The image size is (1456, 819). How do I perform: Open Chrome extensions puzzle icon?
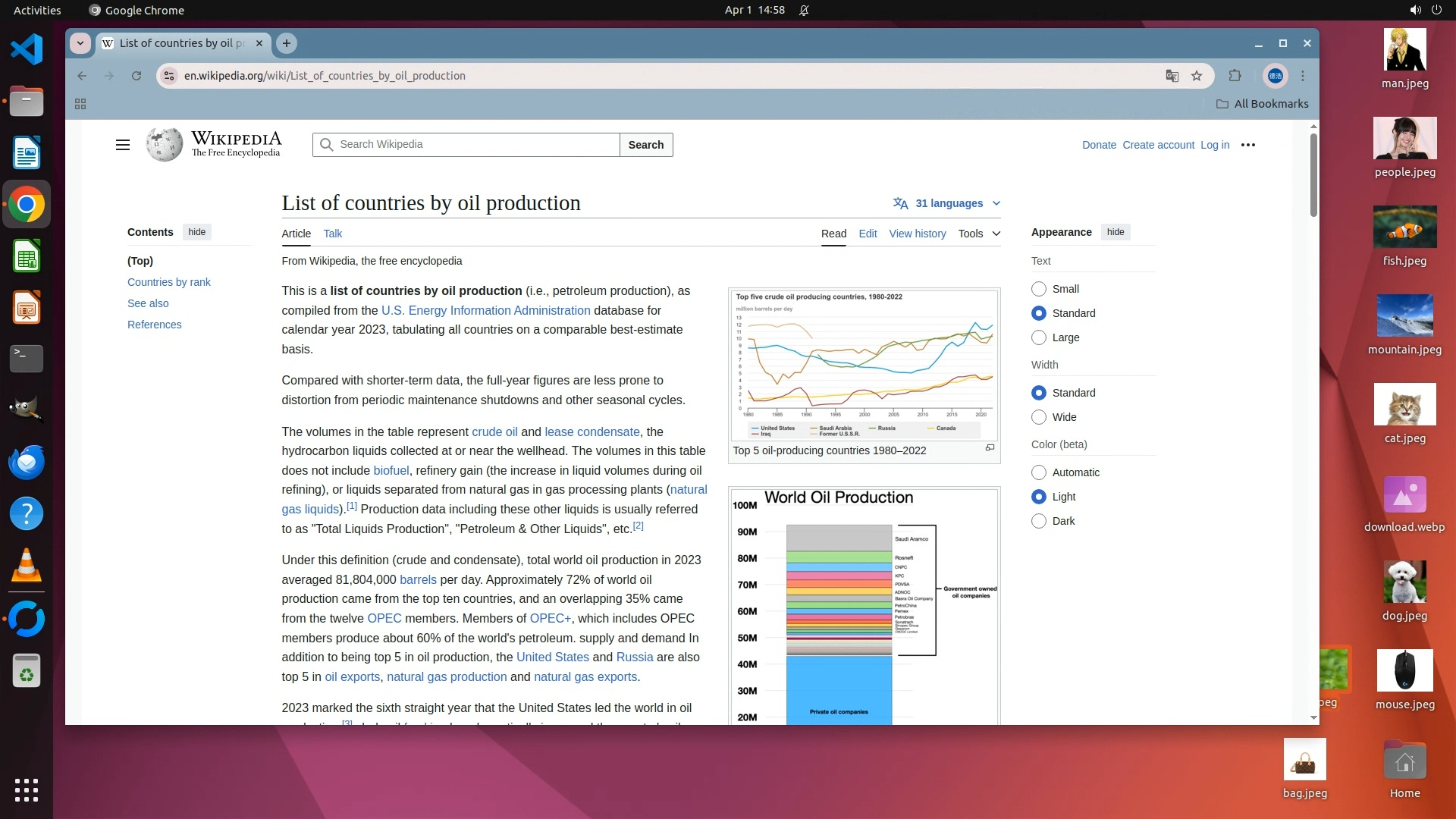click(x=1235, y=76)
